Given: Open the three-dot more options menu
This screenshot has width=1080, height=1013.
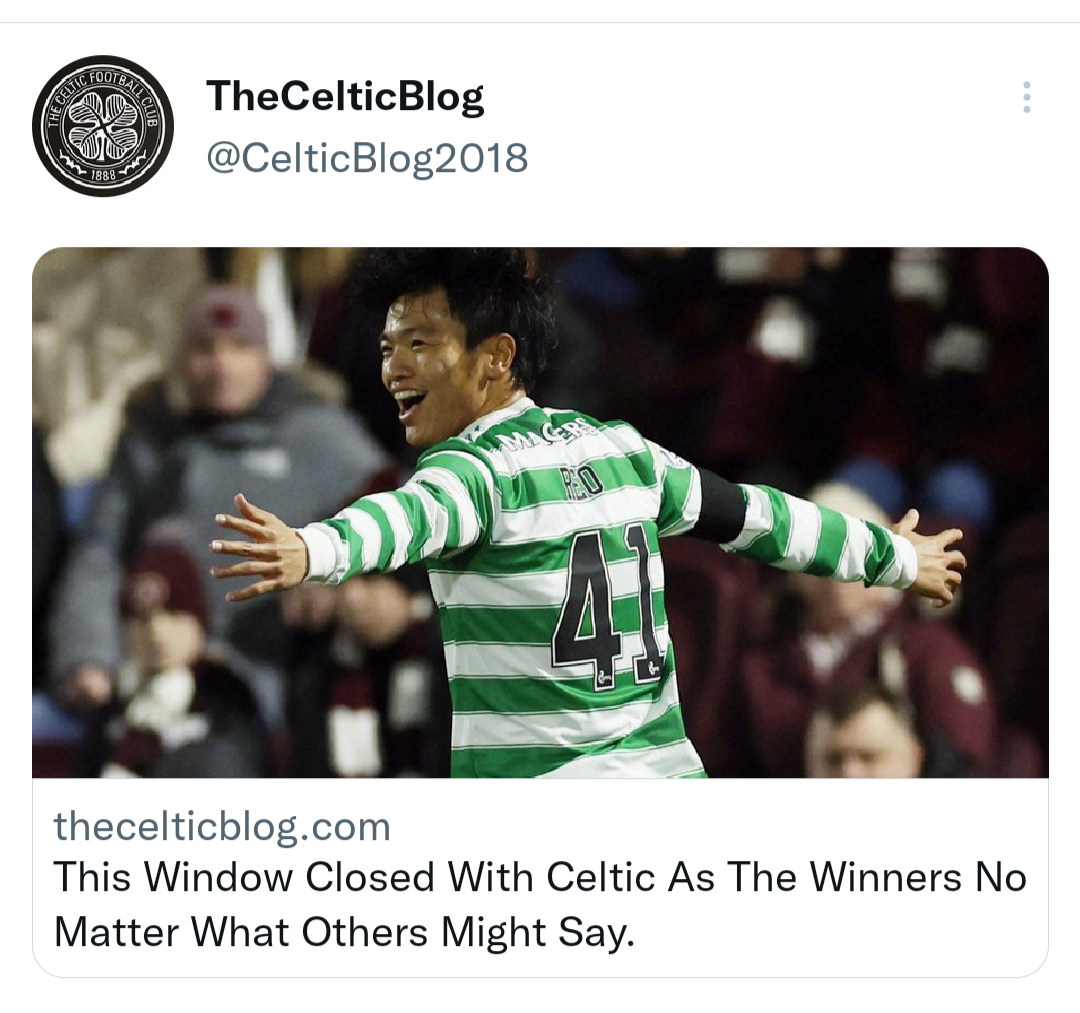Looking at the screenshot, I should point(1026,97).
